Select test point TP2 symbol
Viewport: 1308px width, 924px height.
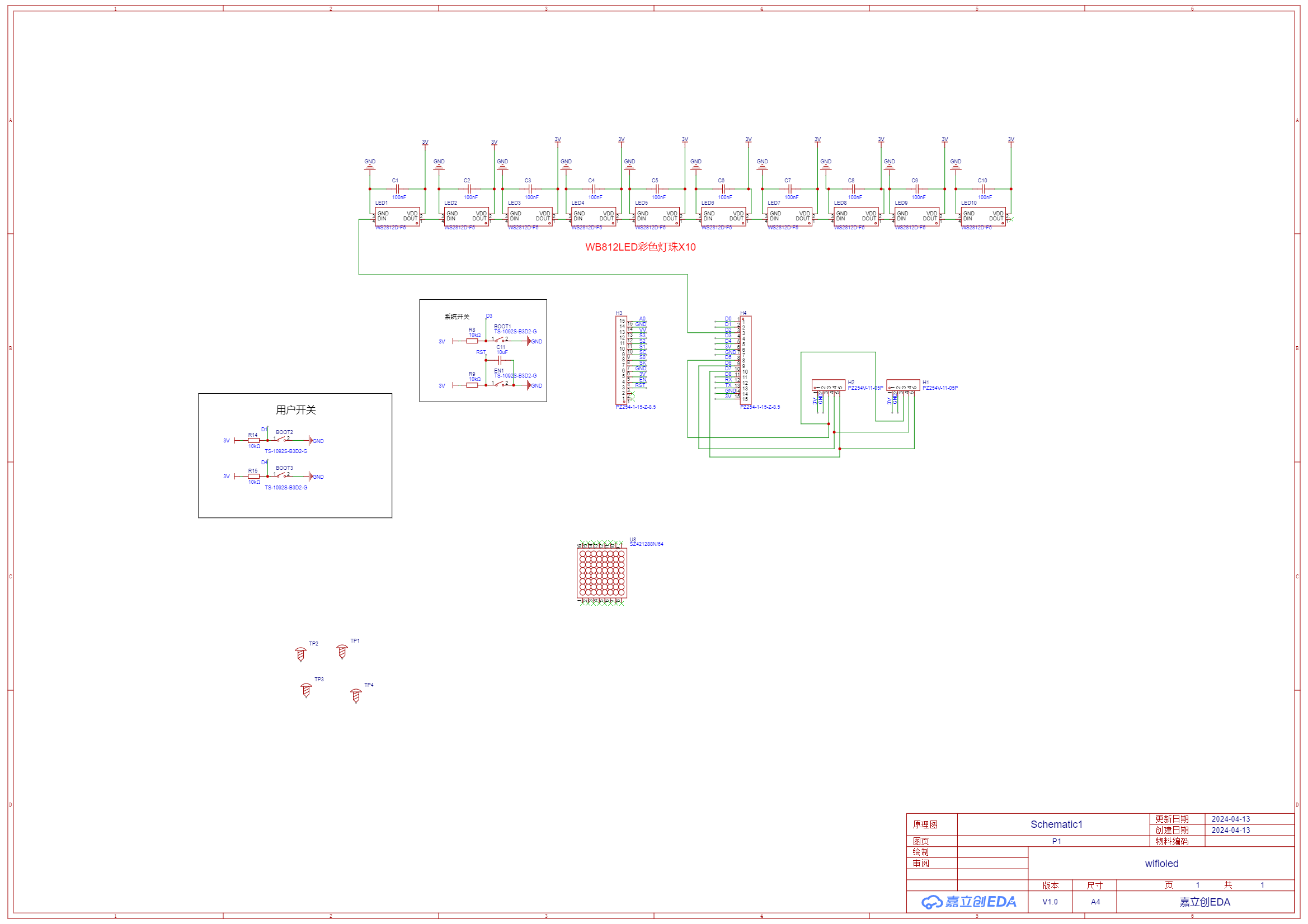click(x=301, y=654)
